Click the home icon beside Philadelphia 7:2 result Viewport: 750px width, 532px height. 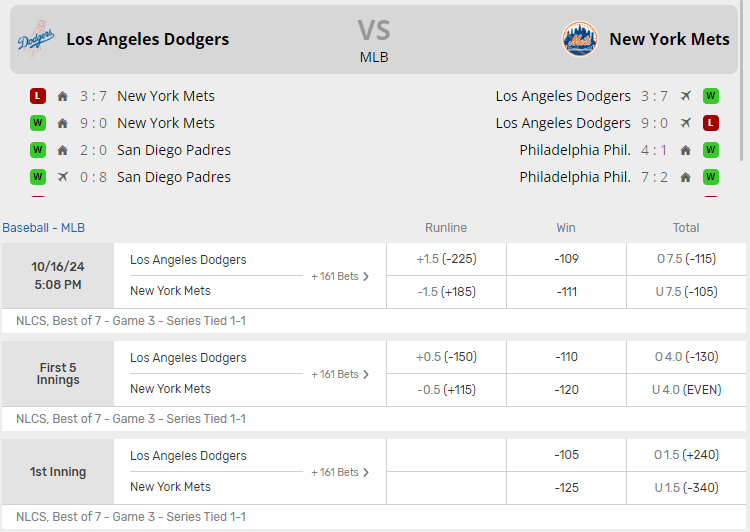[x=686, y=177]
